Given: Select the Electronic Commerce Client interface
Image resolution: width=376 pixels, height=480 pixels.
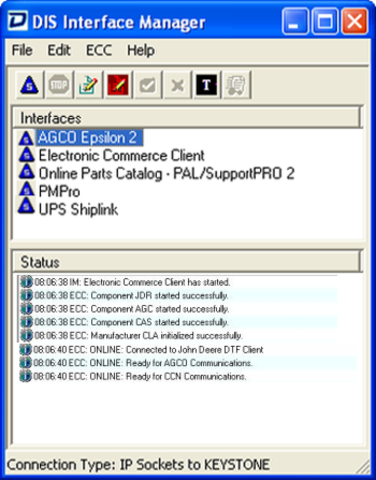Looking at the screenshot, I should [122, 156].
